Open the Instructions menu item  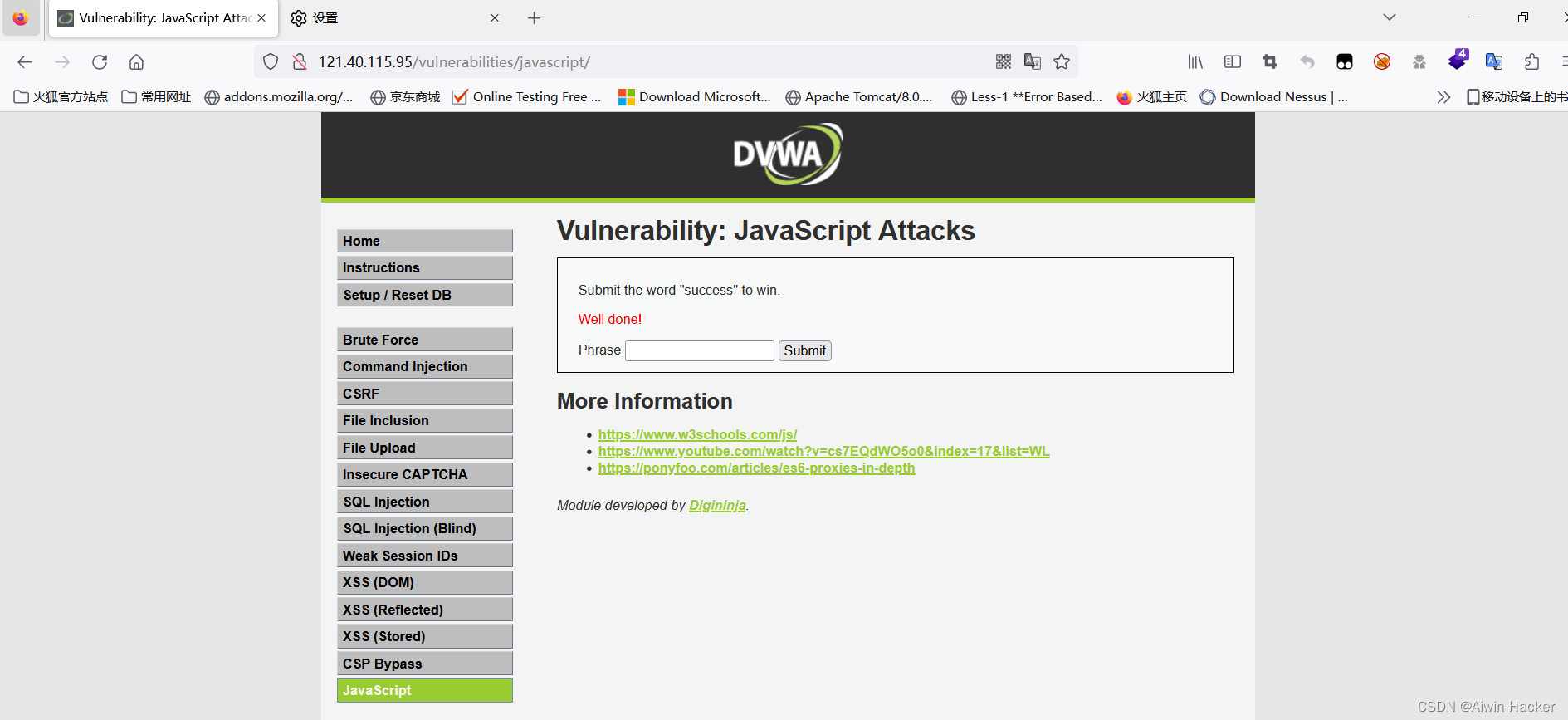point(425,267)
